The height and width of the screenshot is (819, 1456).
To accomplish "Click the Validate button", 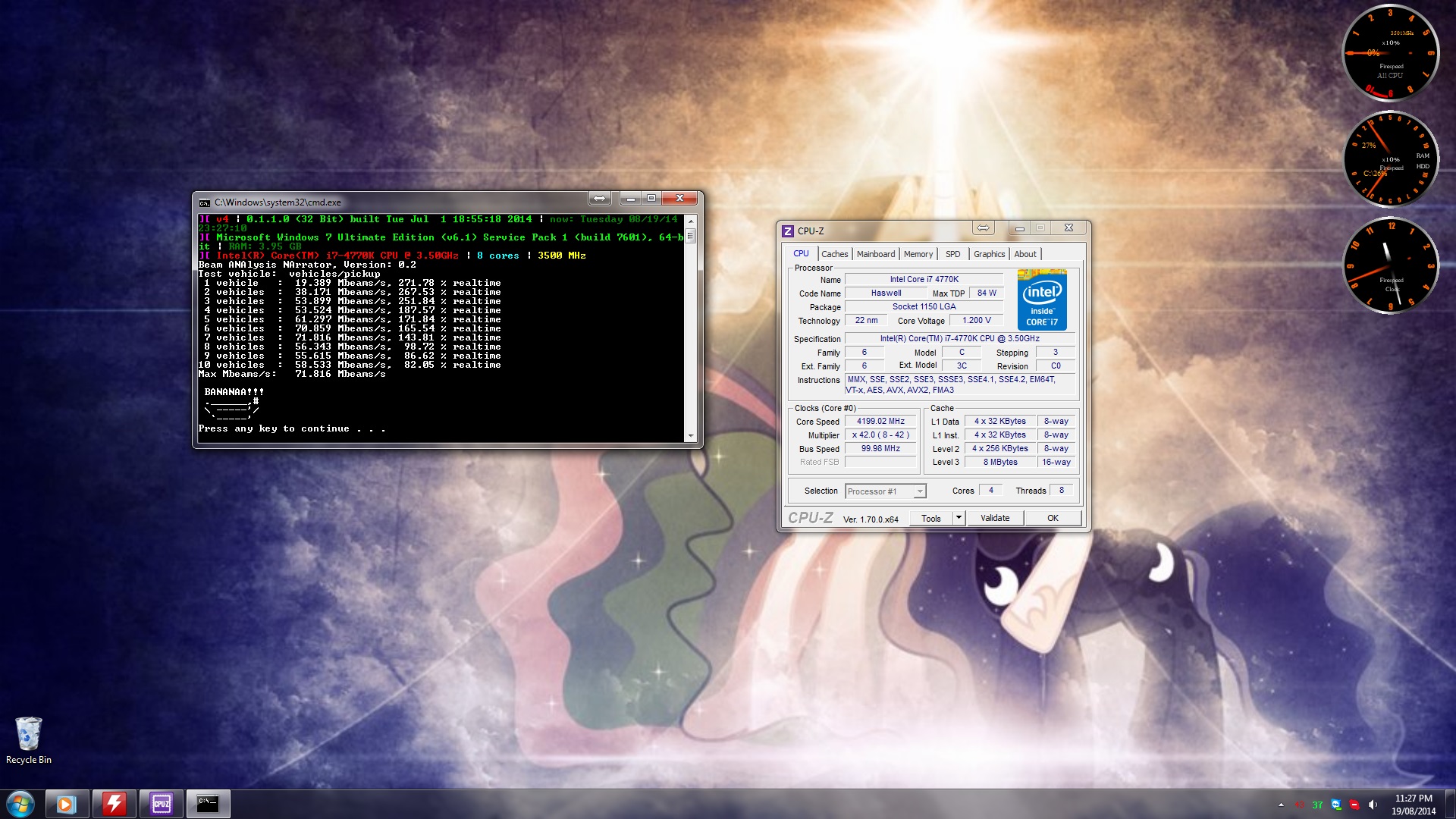I will click(x=995, y=518).
